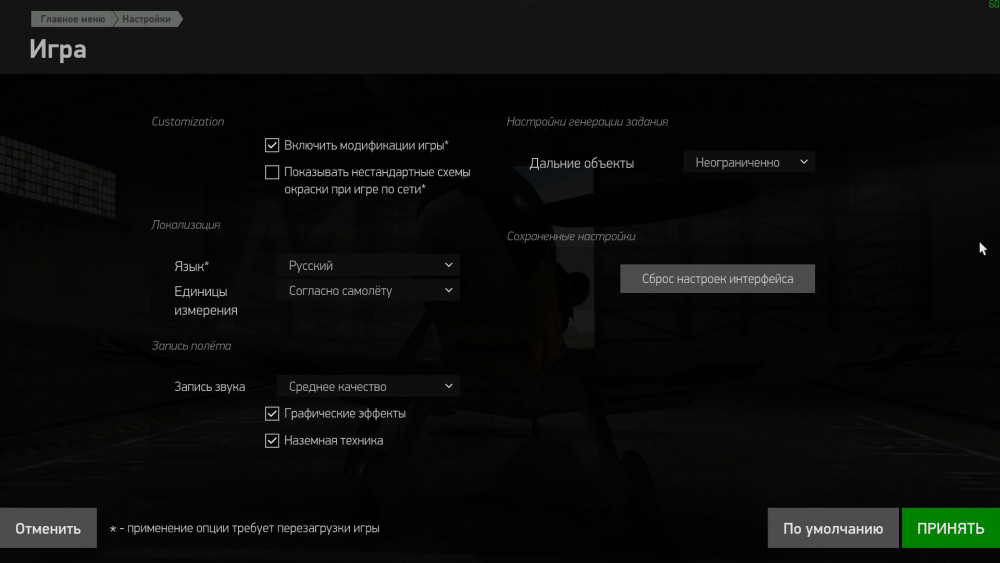Enable Показывать нестандартные схемы окраски checkbox
Screen dimensions: 1000x563
click(272, 172)
